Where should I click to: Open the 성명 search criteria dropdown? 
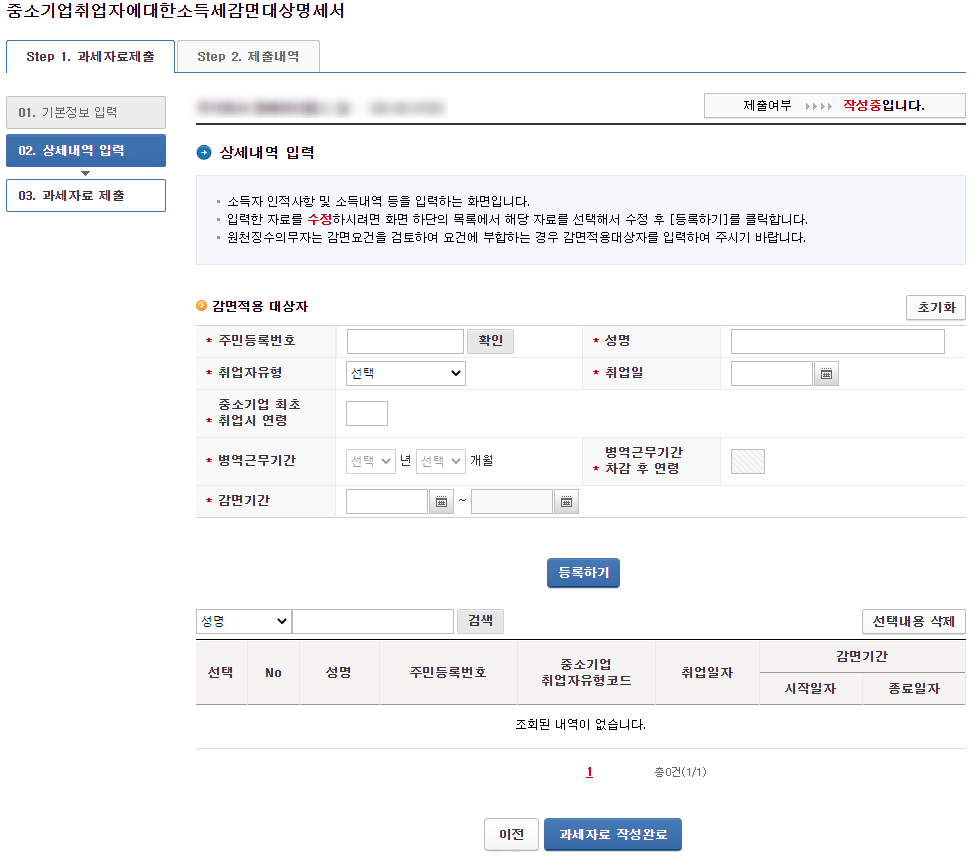(244, 621)
